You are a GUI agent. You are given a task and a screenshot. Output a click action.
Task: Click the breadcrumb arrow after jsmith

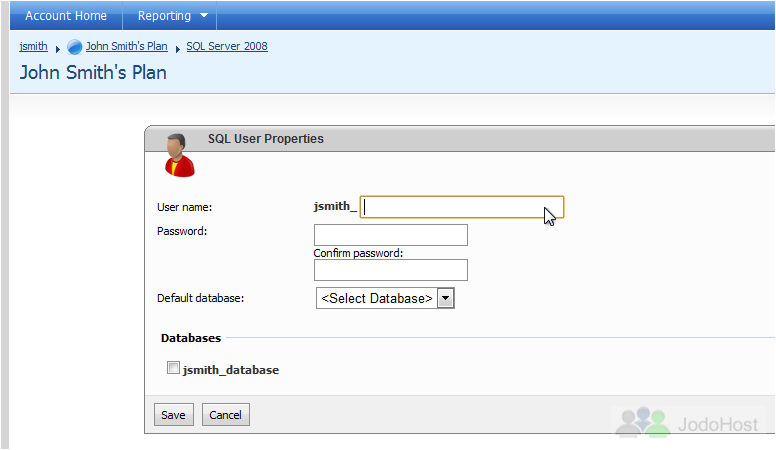pos(57,49)
